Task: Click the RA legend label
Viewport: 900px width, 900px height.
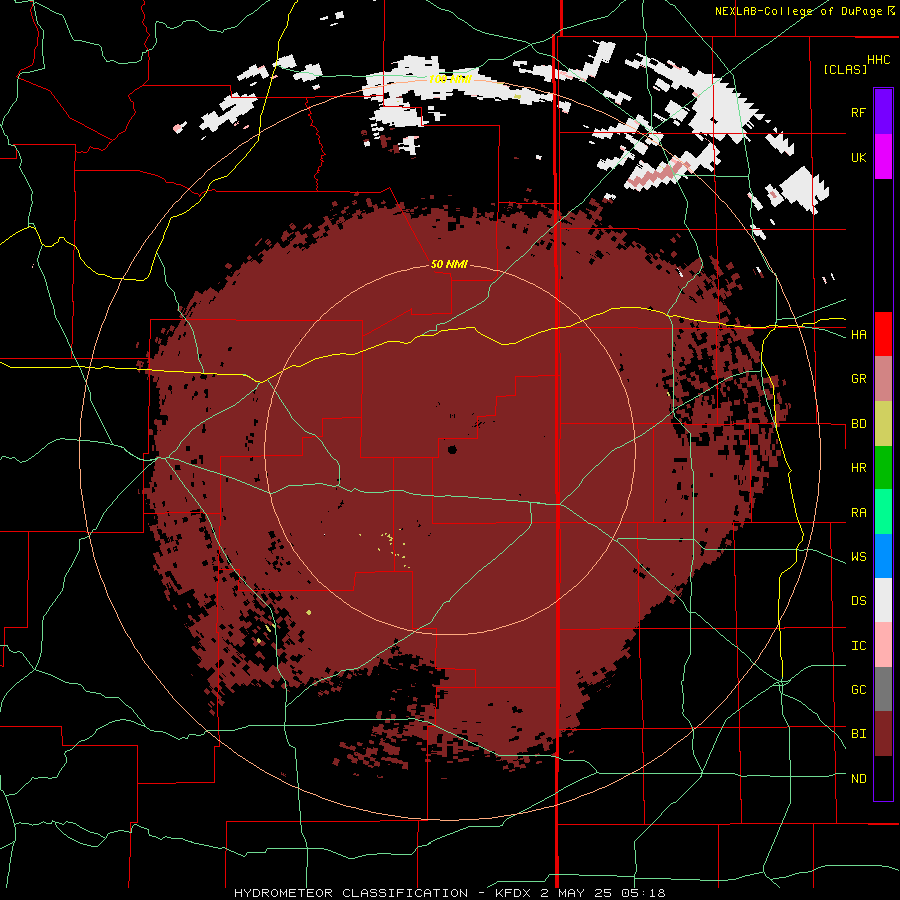Action: coord(858,512)
